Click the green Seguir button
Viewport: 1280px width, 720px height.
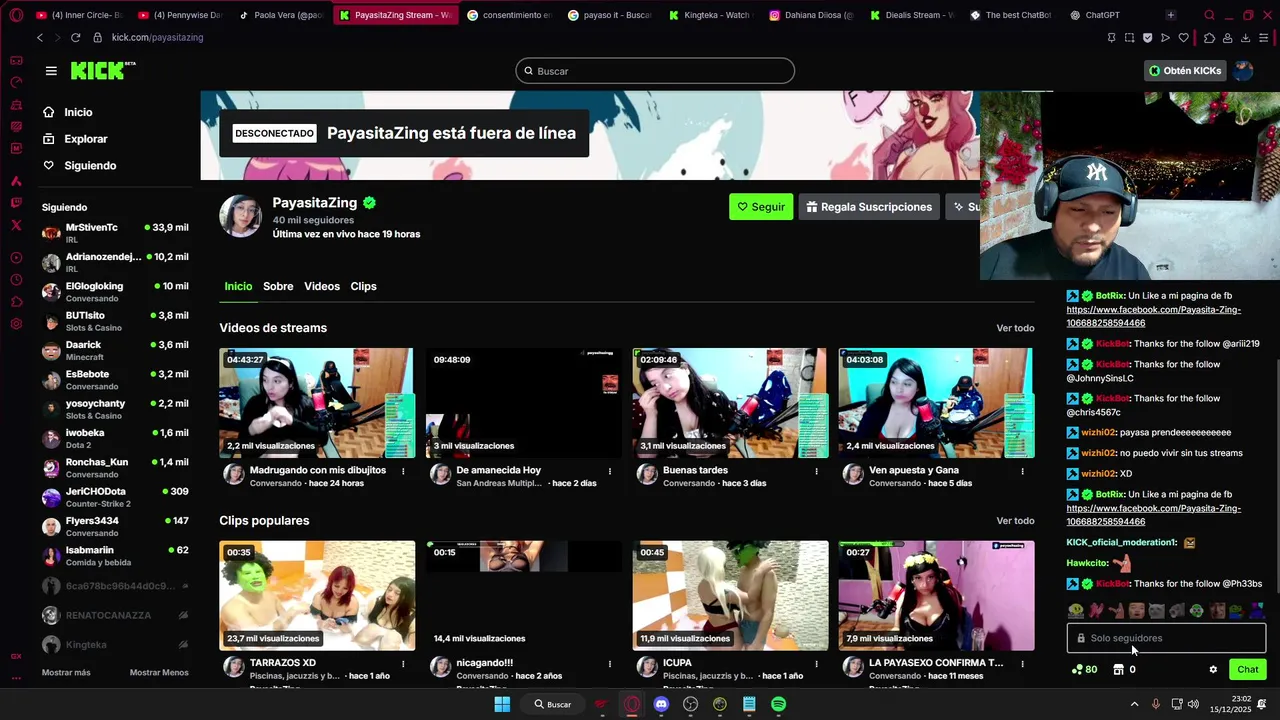click(x=761, y=207)
